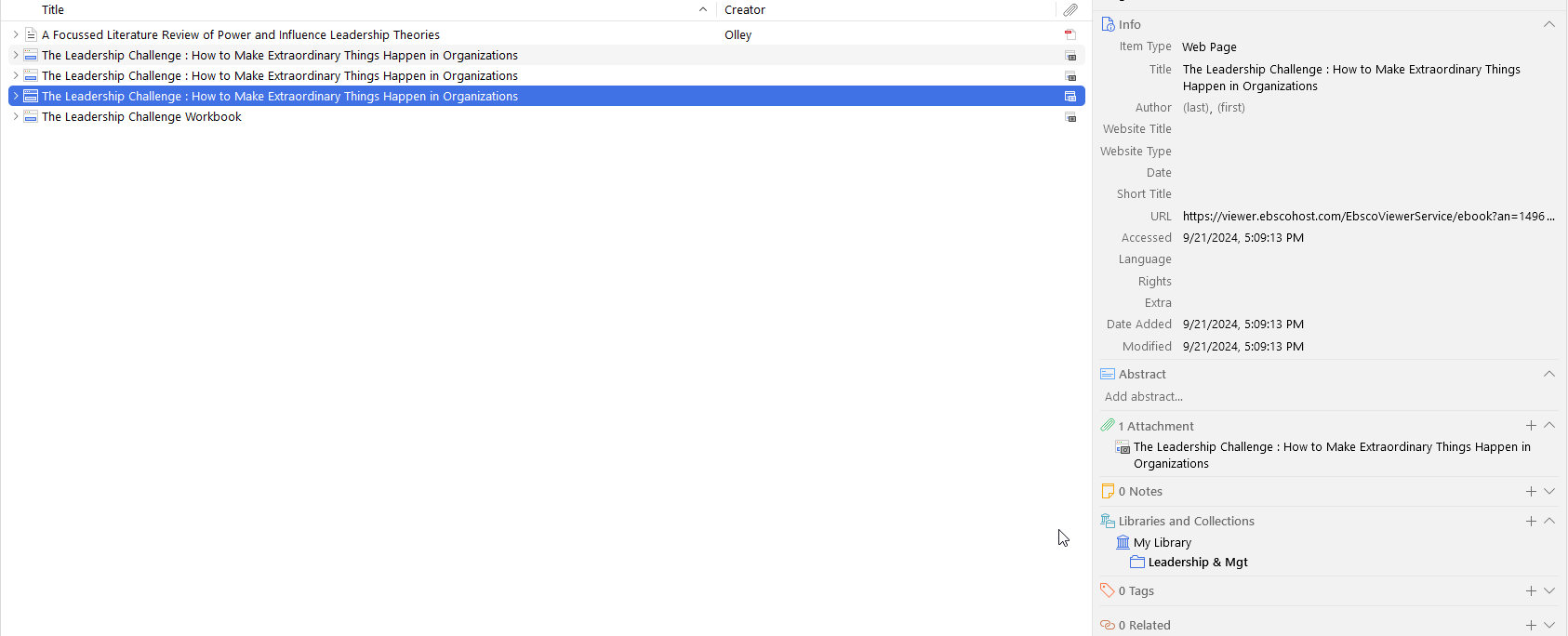This screenshot has height=636, width=1568.
Task: Click the Tags section icon
Action: coord(1108,590)
